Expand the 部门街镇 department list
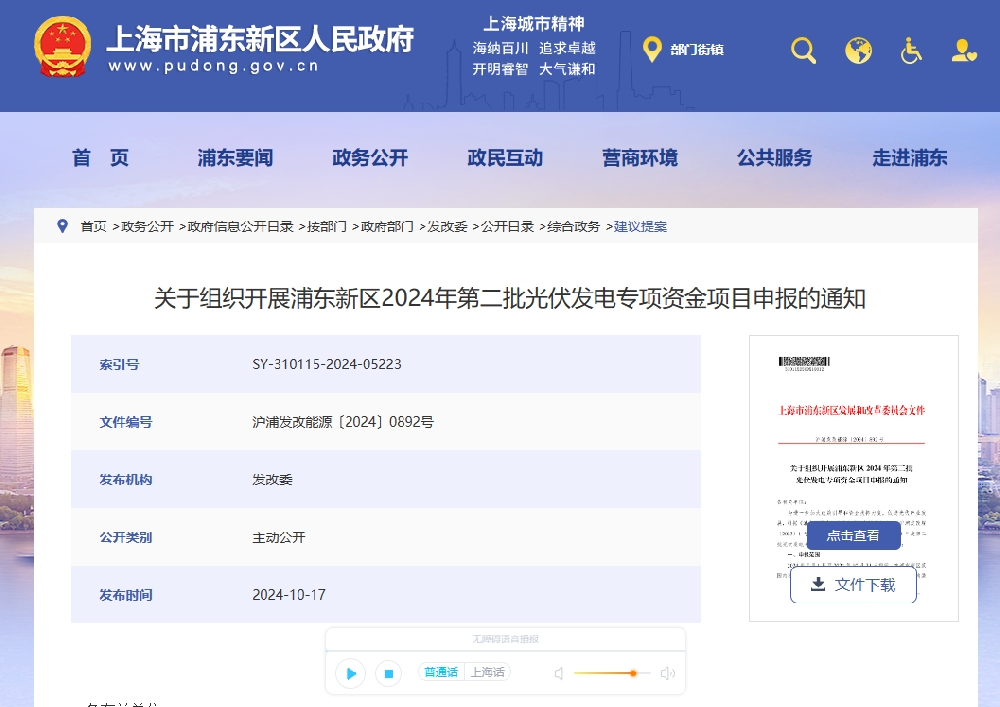The width and height of the screenshot is (1000, 707). pyautogui.click(x=684, y=49)
